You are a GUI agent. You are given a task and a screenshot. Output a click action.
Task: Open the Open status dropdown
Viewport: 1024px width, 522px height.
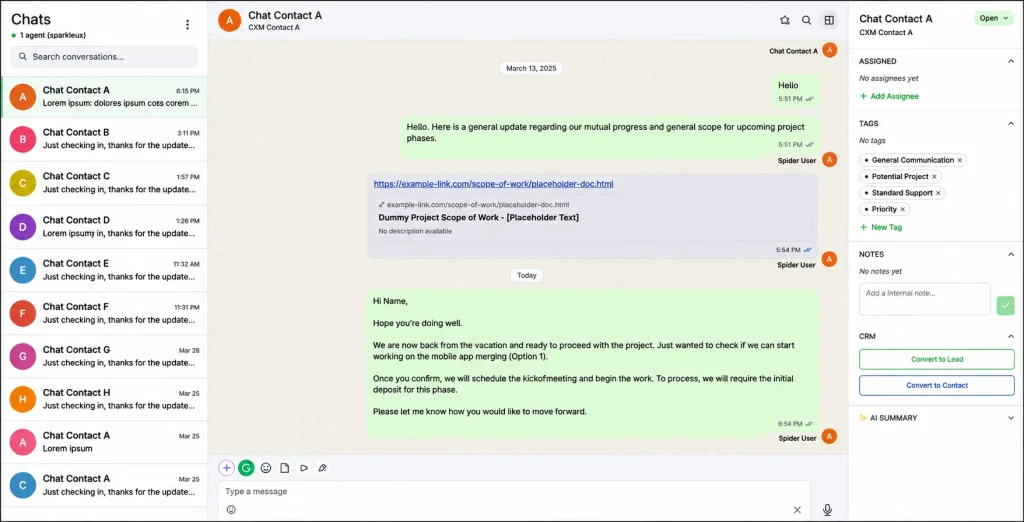[x=994, y=18]
